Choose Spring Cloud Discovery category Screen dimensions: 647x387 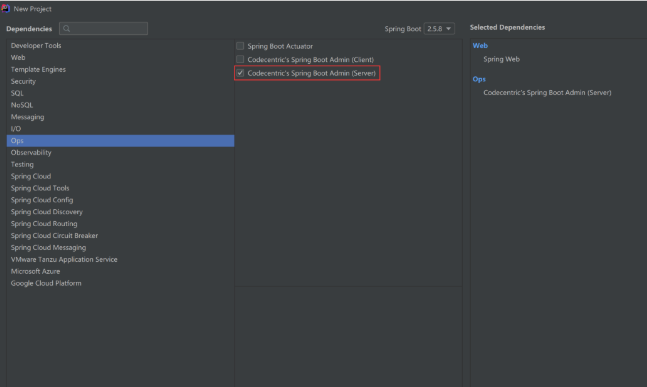120,212
